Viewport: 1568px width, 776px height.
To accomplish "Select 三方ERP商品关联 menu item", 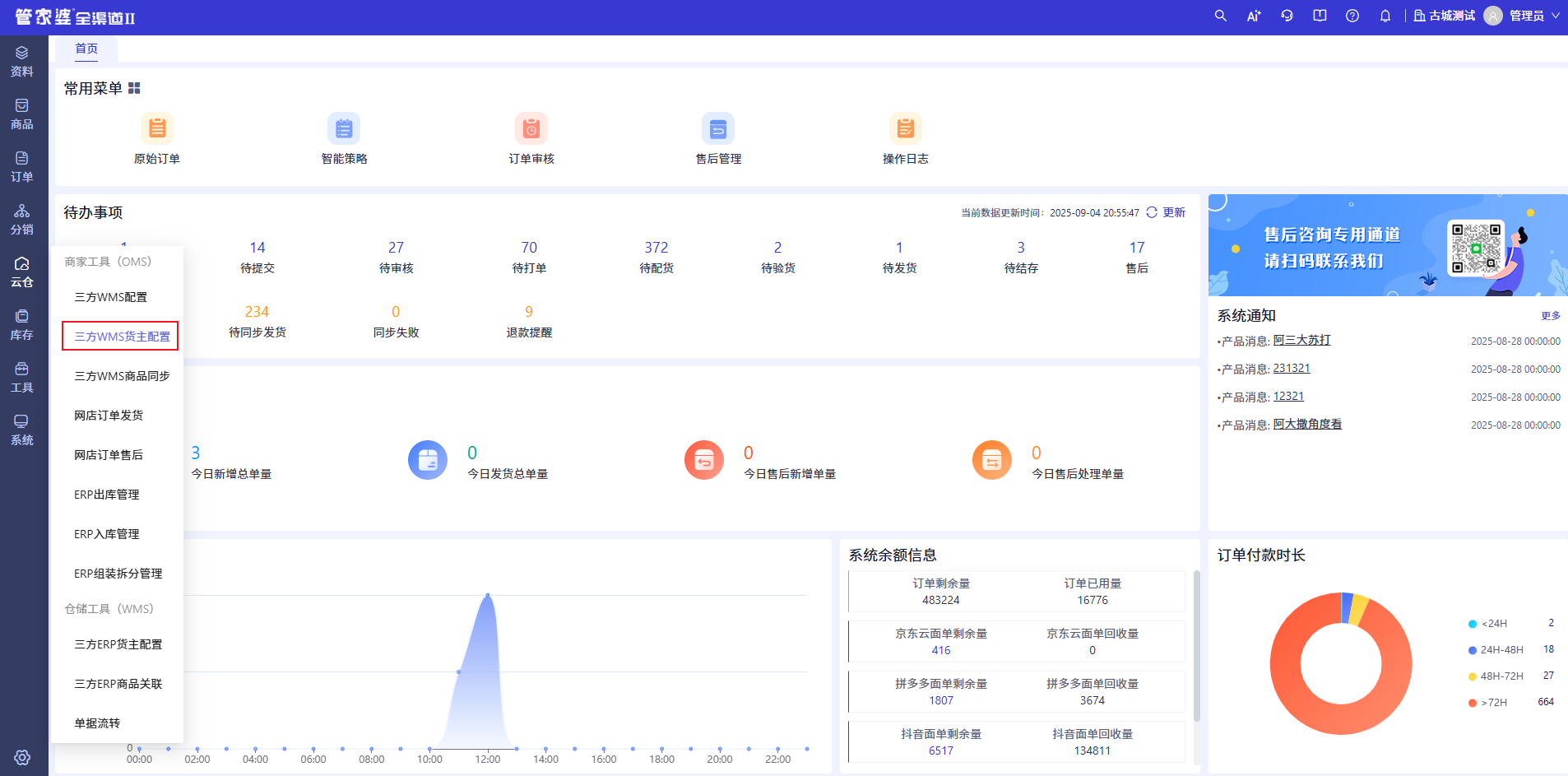I will 117,684.
